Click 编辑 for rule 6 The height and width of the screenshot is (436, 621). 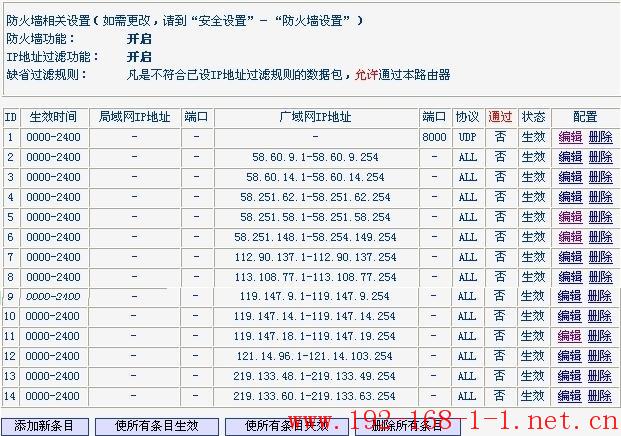click(570, 237)
